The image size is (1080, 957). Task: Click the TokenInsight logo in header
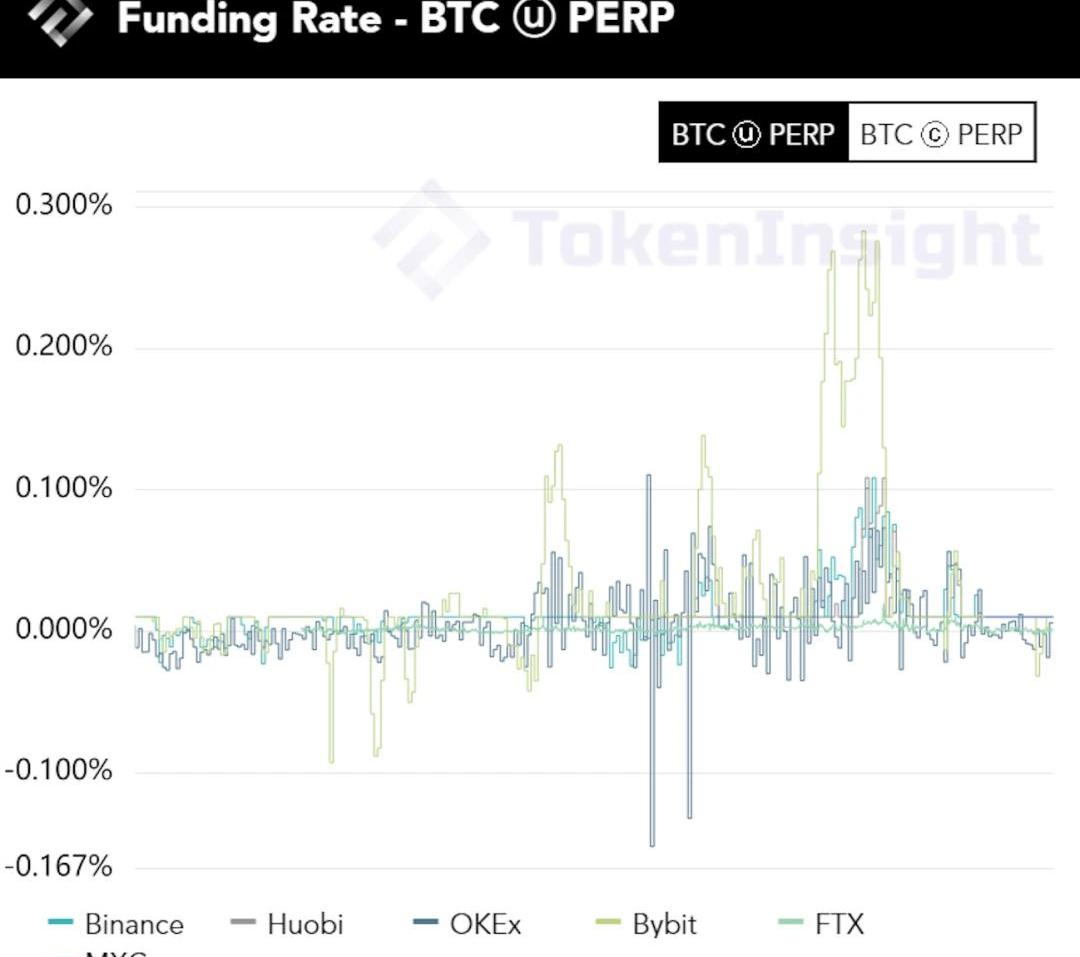59,22
